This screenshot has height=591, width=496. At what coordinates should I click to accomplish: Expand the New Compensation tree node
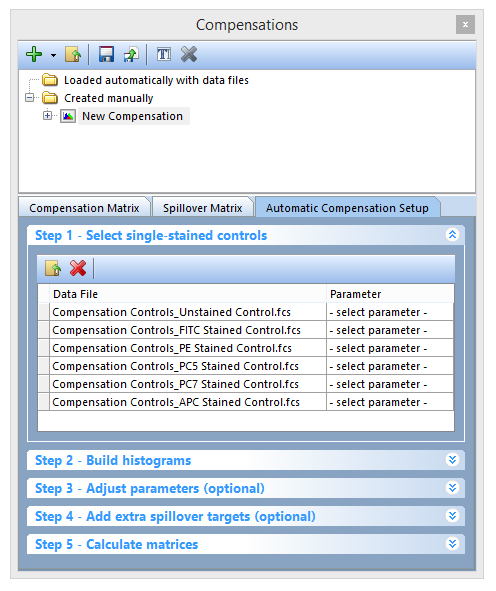coord(47,116)
